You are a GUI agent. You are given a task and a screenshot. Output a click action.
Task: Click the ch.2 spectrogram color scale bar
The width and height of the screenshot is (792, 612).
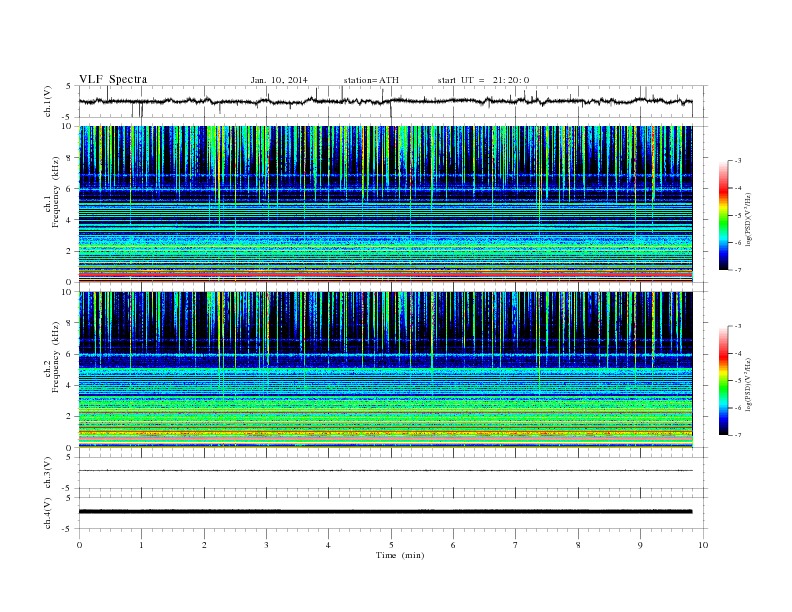point(723,380)
